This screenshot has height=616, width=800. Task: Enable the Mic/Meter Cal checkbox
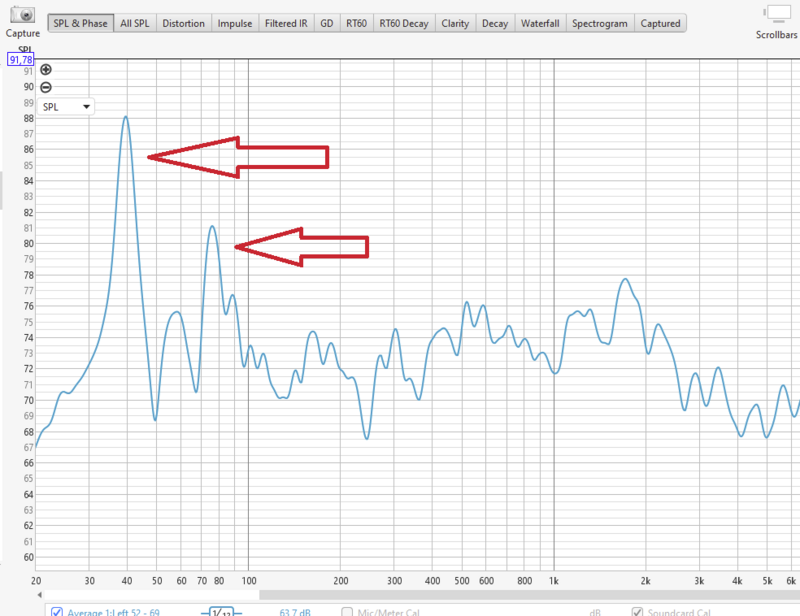point(347,612)
